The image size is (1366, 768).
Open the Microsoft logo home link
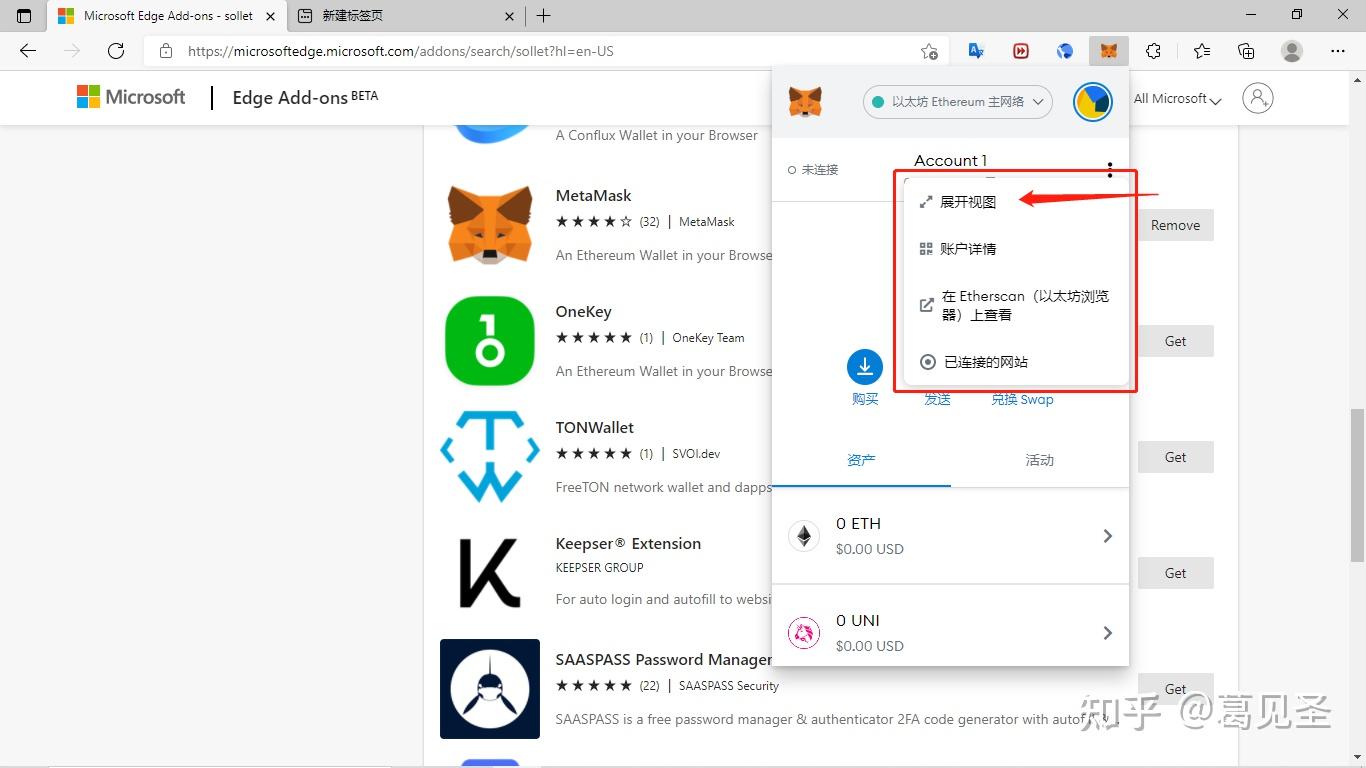pyautogui.click(x=131, y=97)
